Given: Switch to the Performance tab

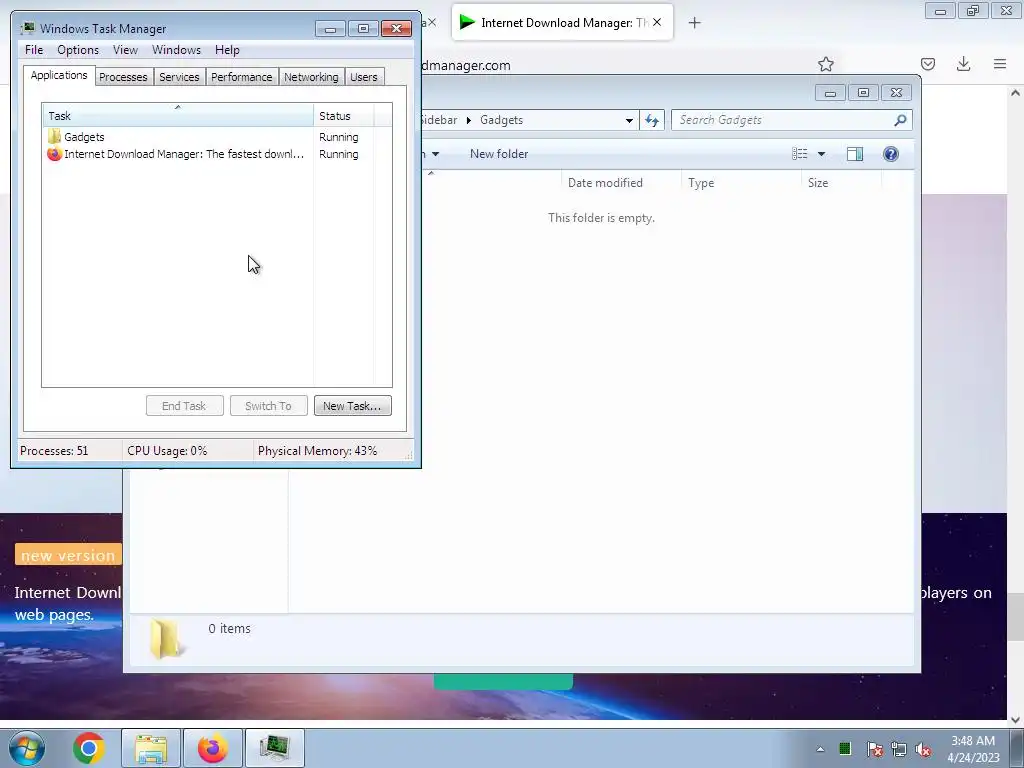Looking at the screenshot, I should 242,77.
